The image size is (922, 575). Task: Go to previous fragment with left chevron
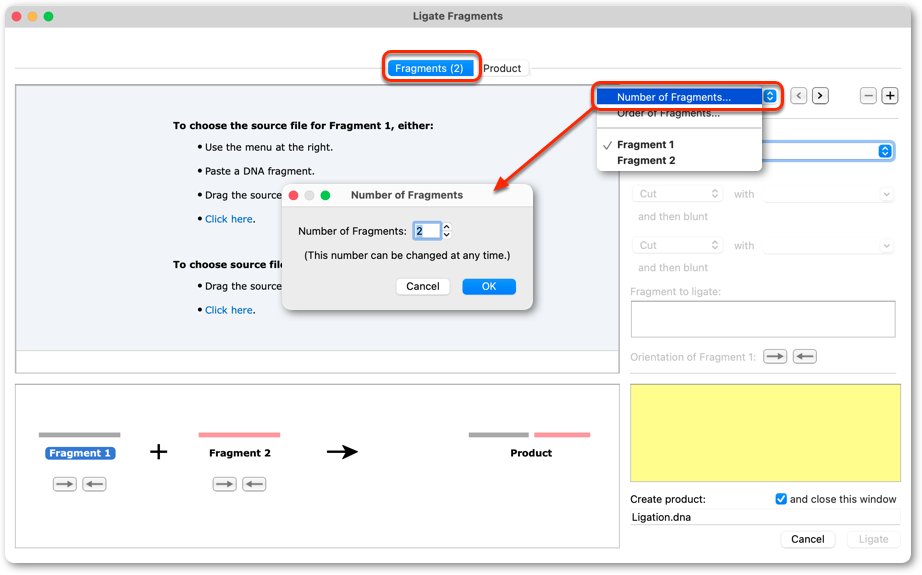pos(799,95)
